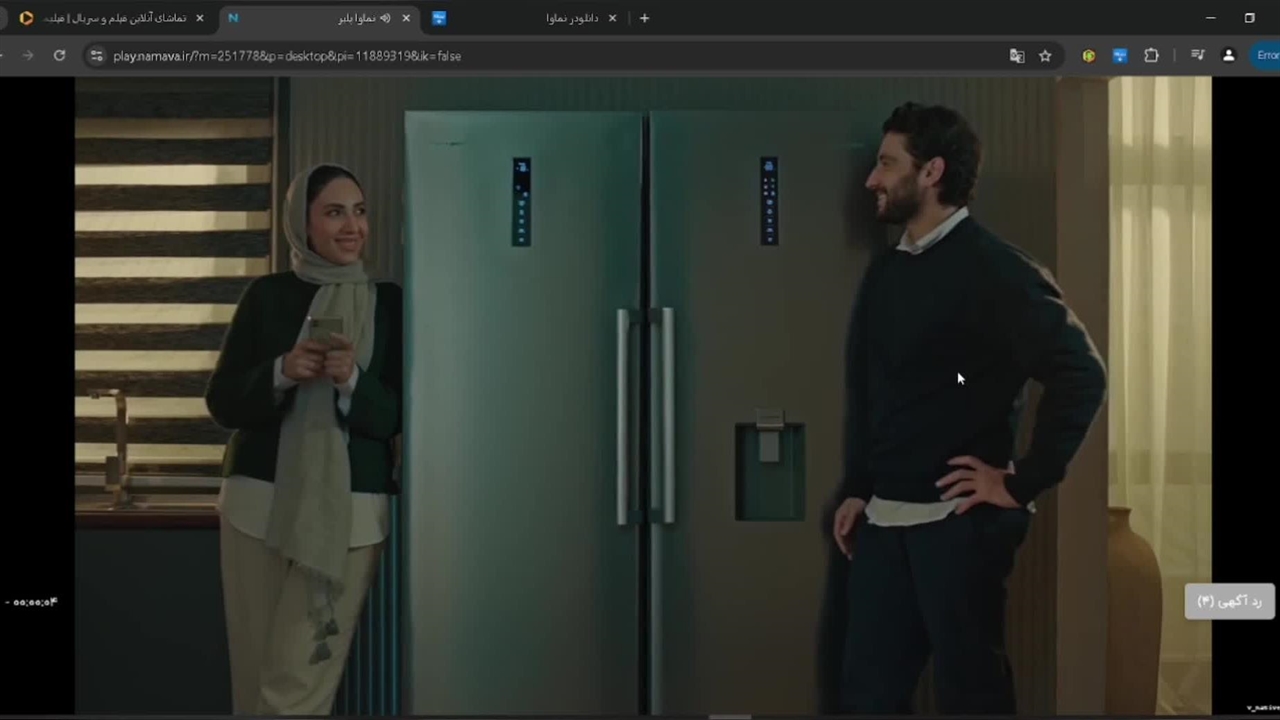The height and width of the screenshot is (720, 1280).
Task: Open the browser profile avatar
Action: click(x=1228, y=56)
